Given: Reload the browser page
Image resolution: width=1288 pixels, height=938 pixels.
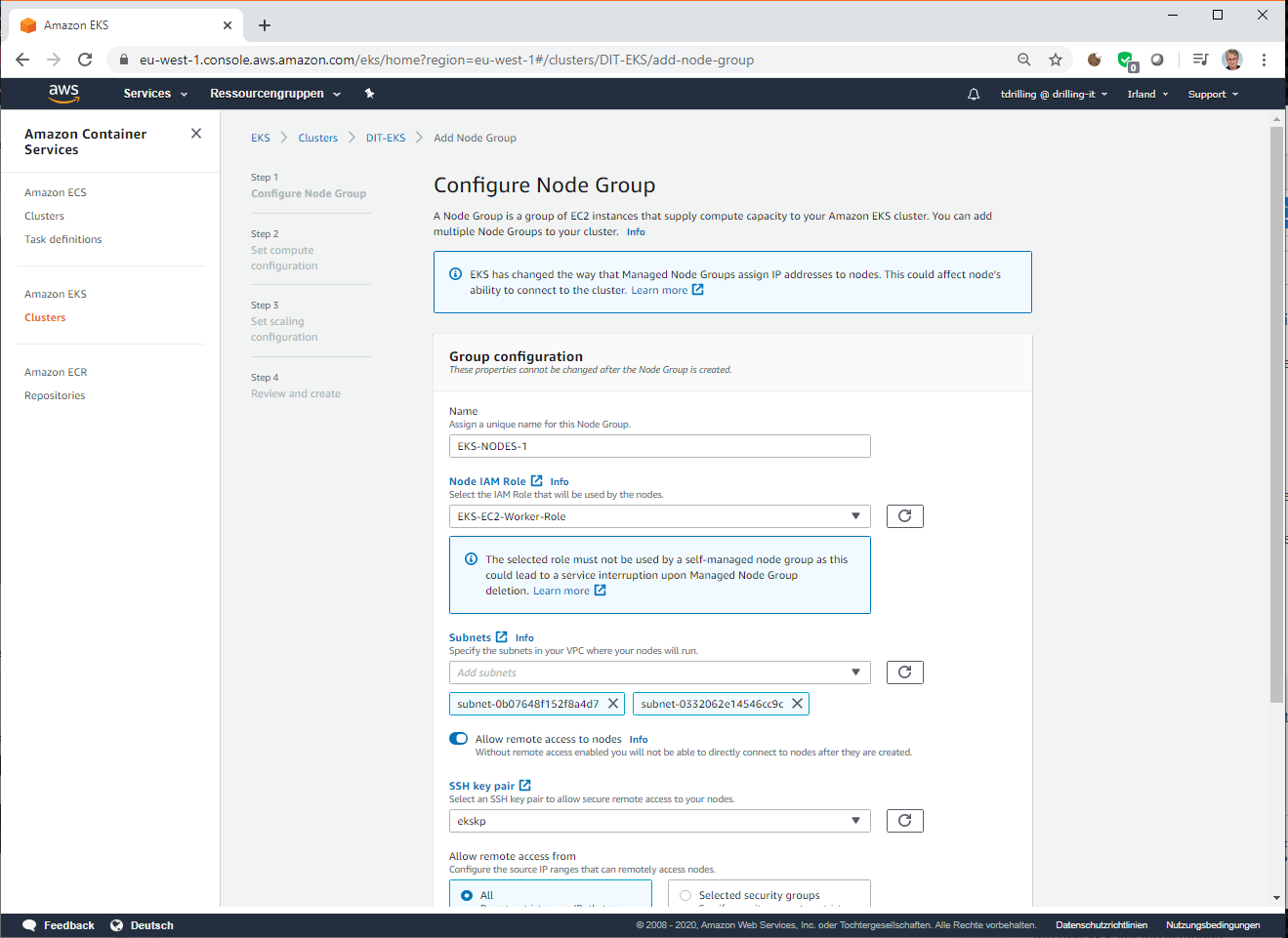Looking at the screenshot, I should [85, 60].
